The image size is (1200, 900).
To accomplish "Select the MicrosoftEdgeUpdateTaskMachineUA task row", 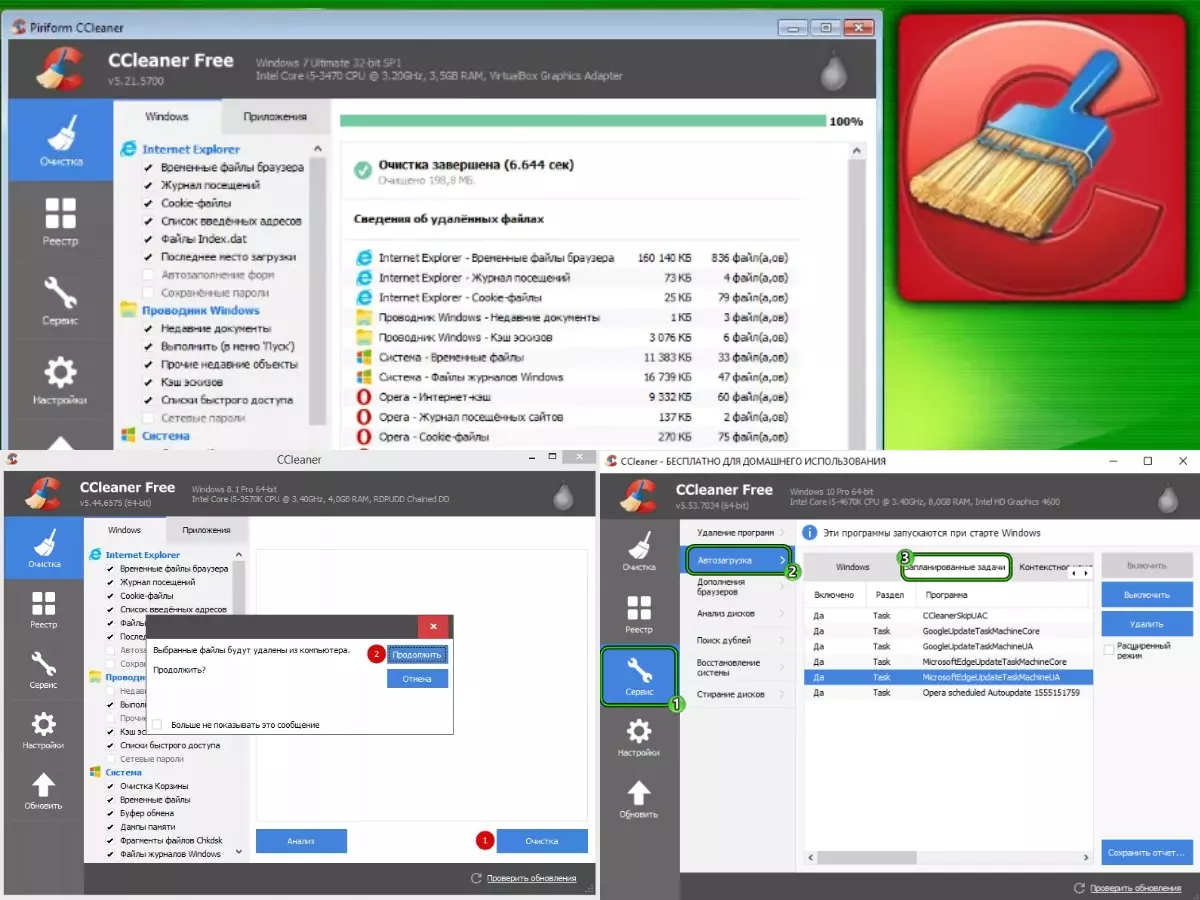I will point(950,675).
